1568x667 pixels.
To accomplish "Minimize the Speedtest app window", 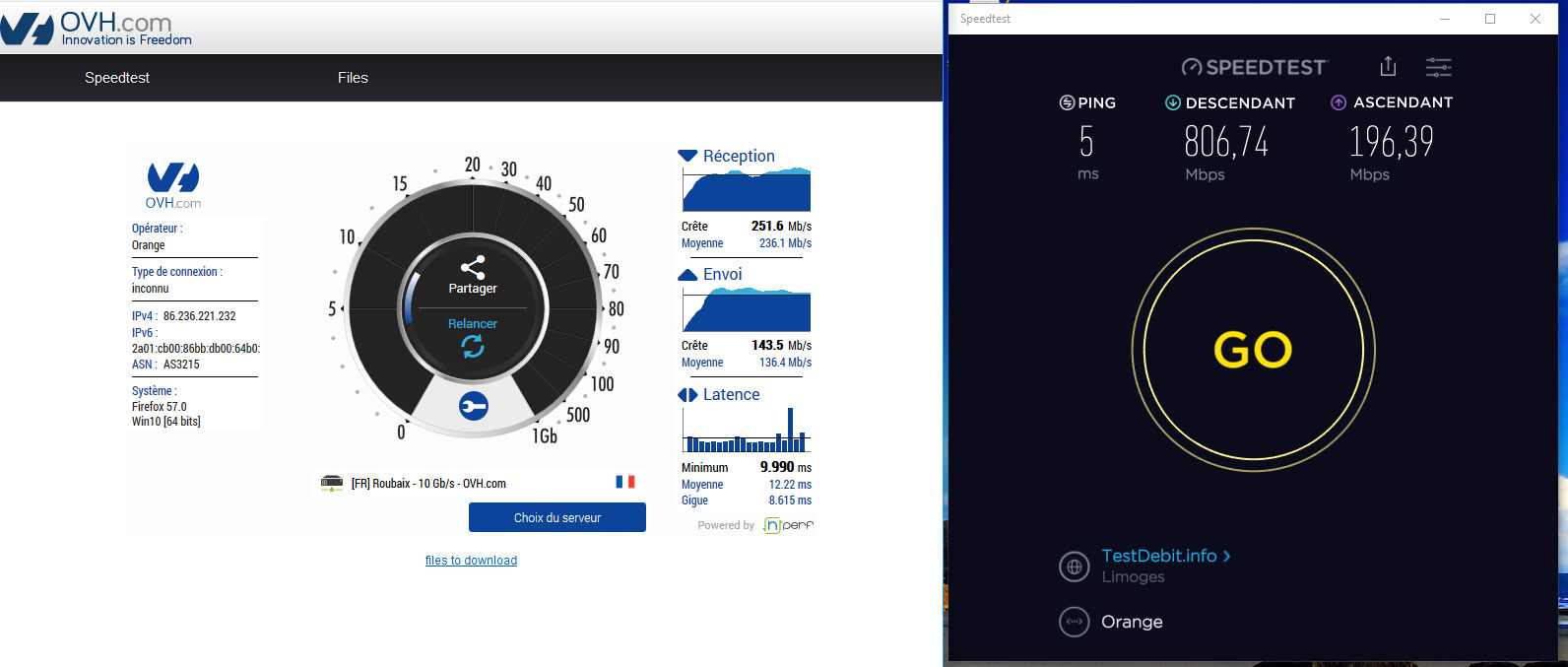I will click(x=1445, y=19).
